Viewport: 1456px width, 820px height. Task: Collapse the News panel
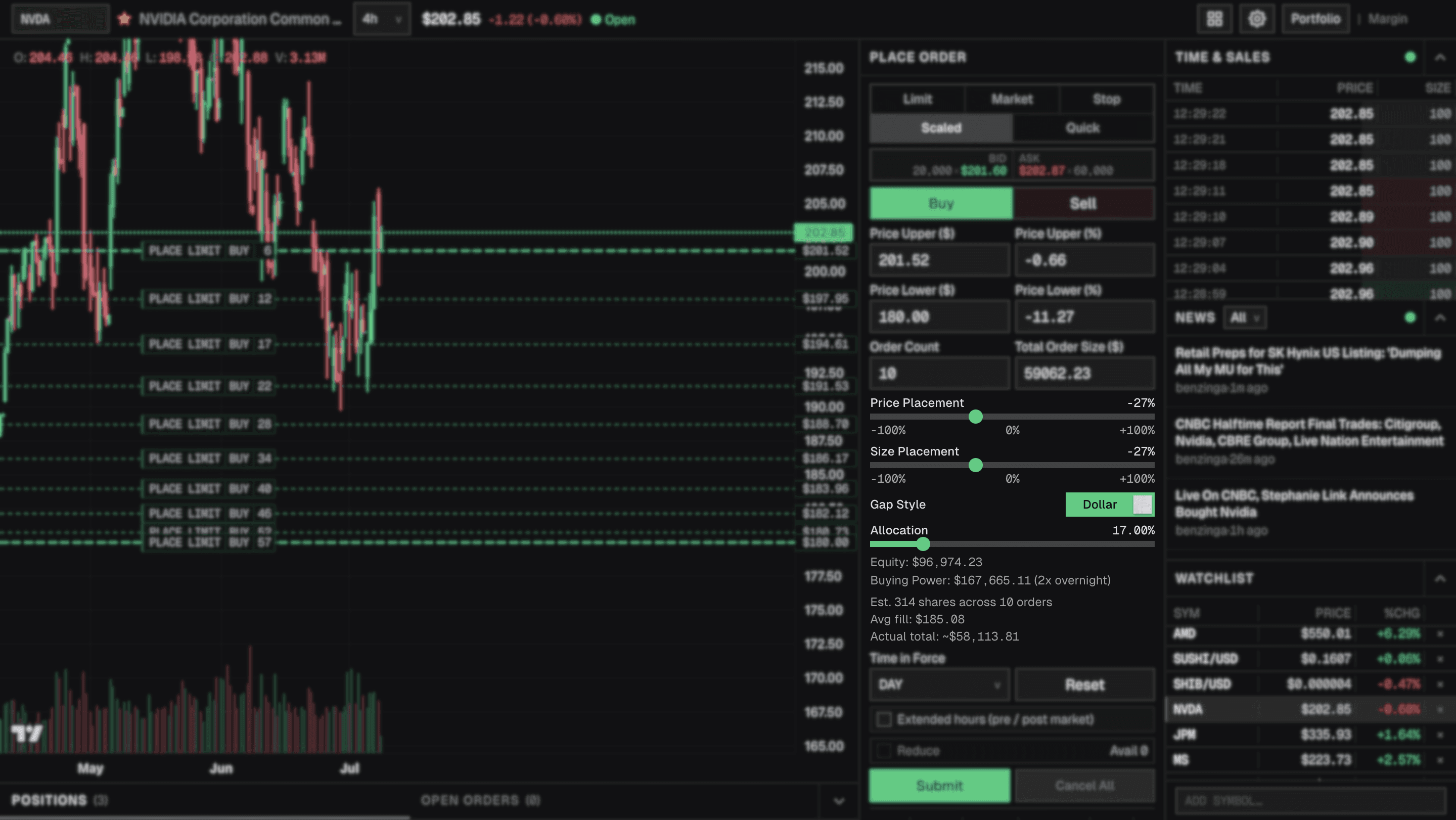[x=1440, y=317]
